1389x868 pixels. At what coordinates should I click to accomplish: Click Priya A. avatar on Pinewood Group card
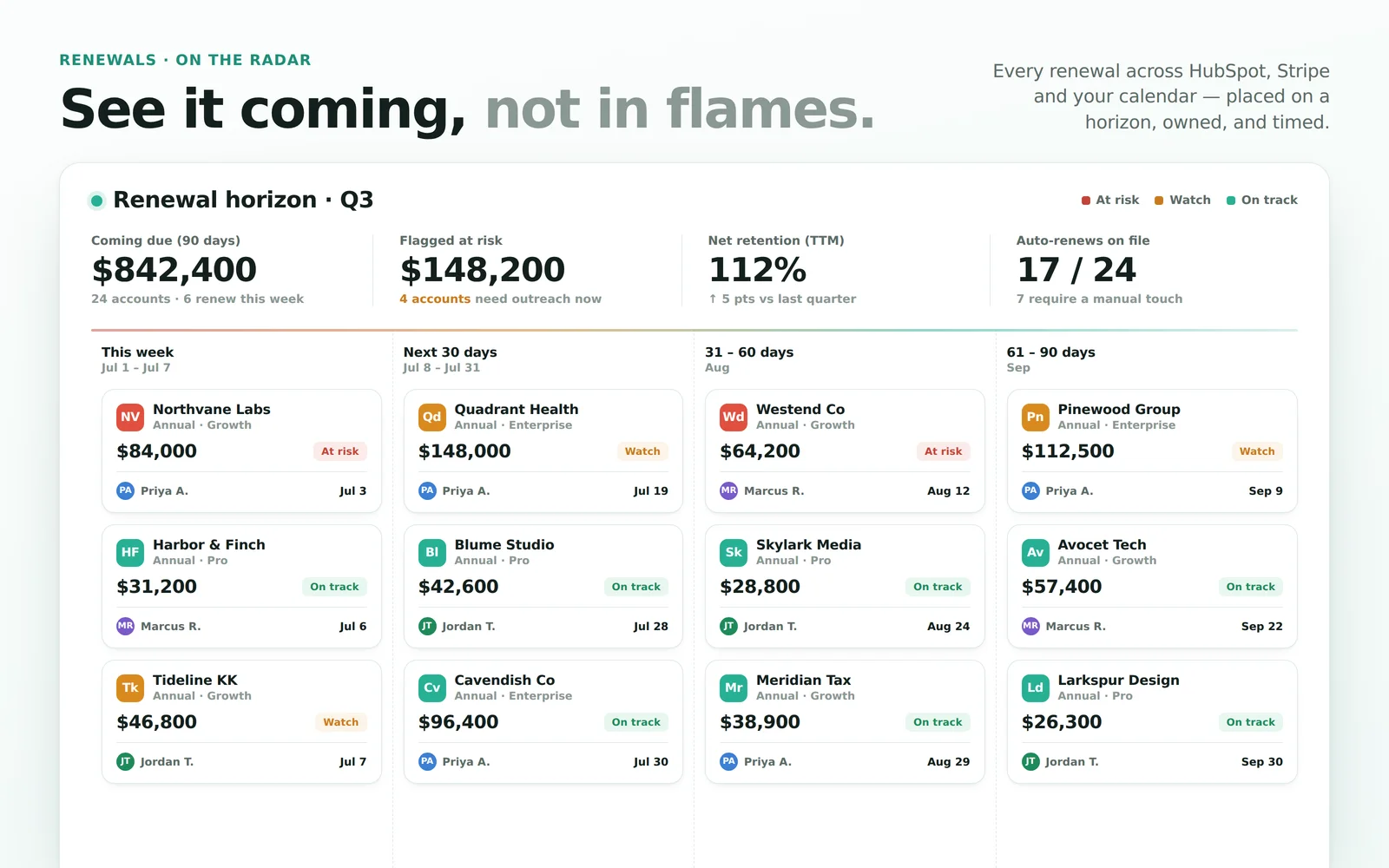coord(1030,490)
